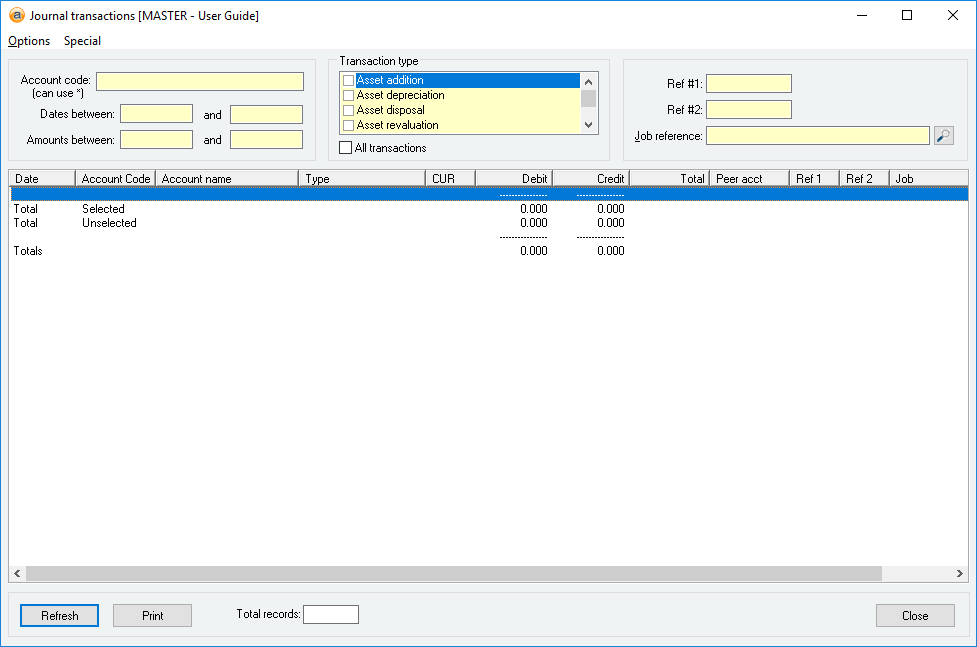Maximize the Journal transactions window
The height and width of the screenshot is (647, 977).
(x=906, y=15)
